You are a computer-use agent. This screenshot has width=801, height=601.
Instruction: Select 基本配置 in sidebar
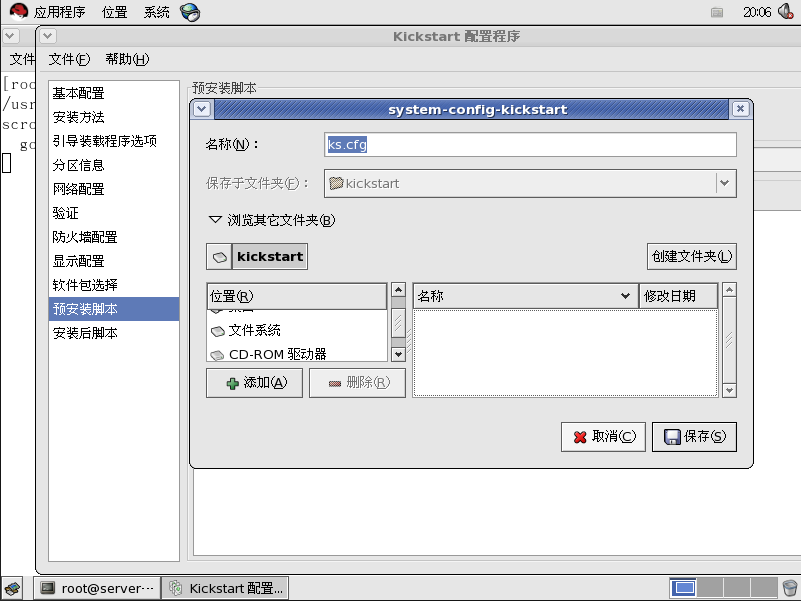114,93
